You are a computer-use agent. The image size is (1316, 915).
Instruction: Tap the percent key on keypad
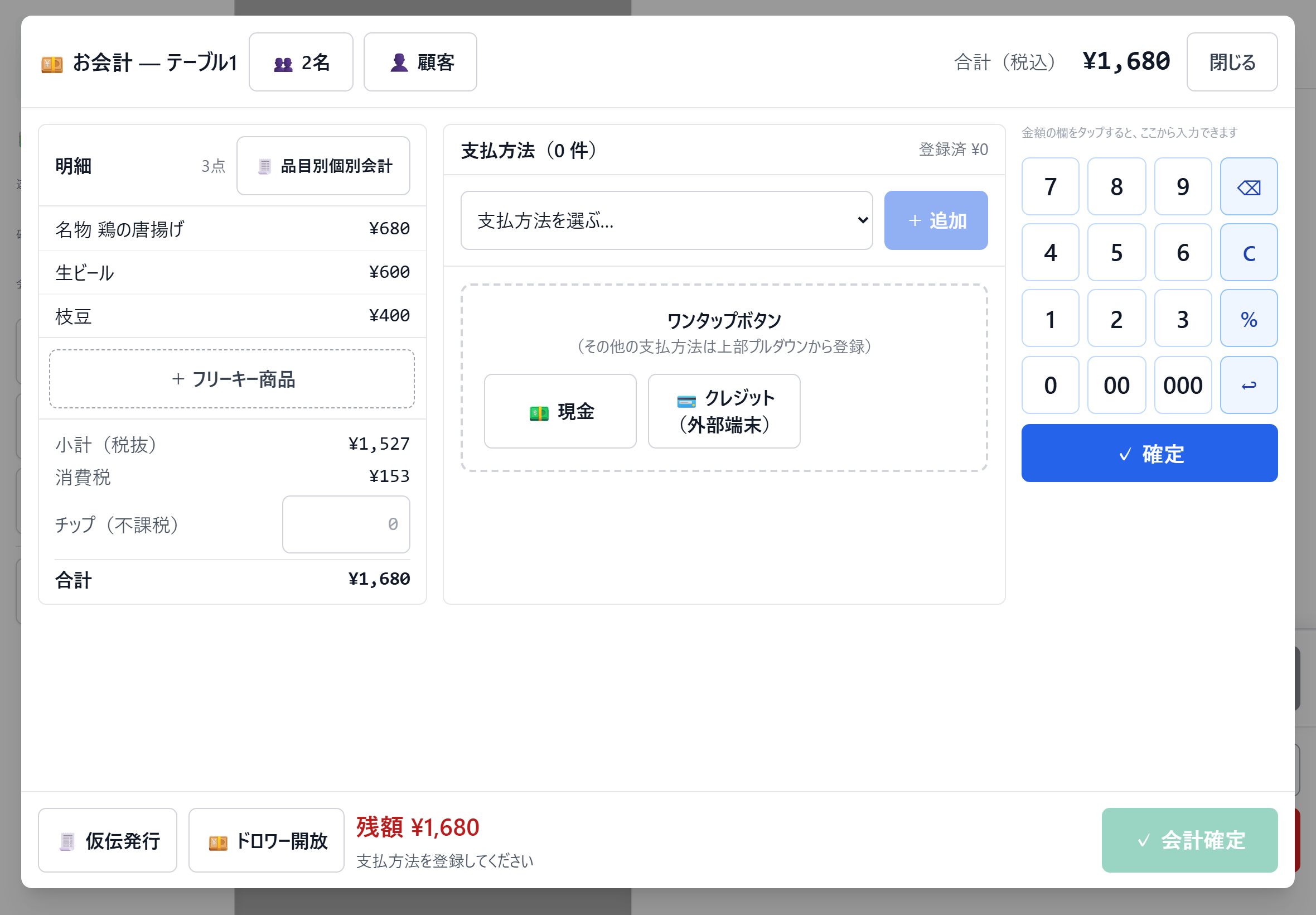pyautogui.click(x=1249, y=319)
